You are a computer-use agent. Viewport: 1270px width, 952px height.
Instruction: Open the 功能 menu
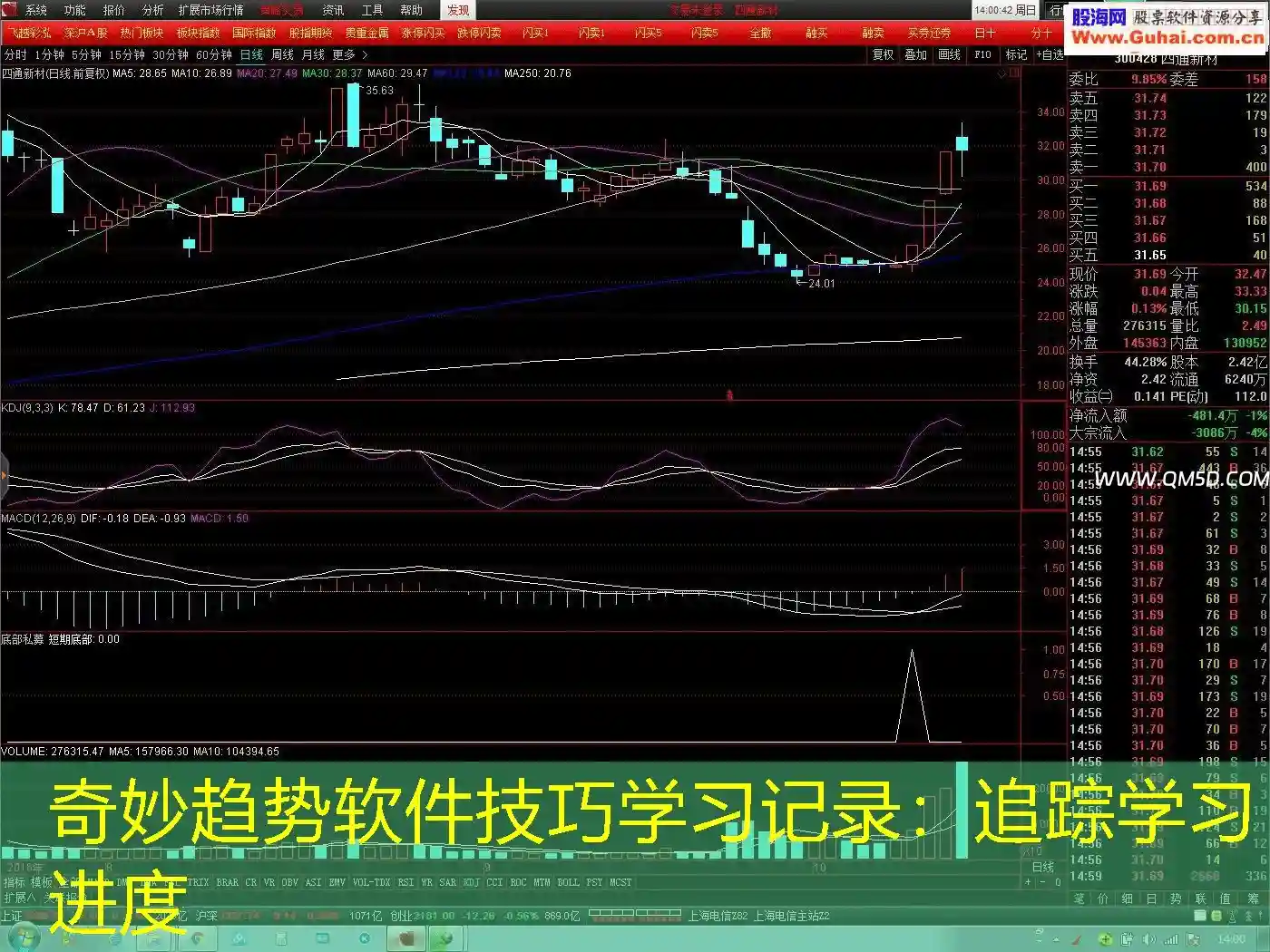coord(75,10)
